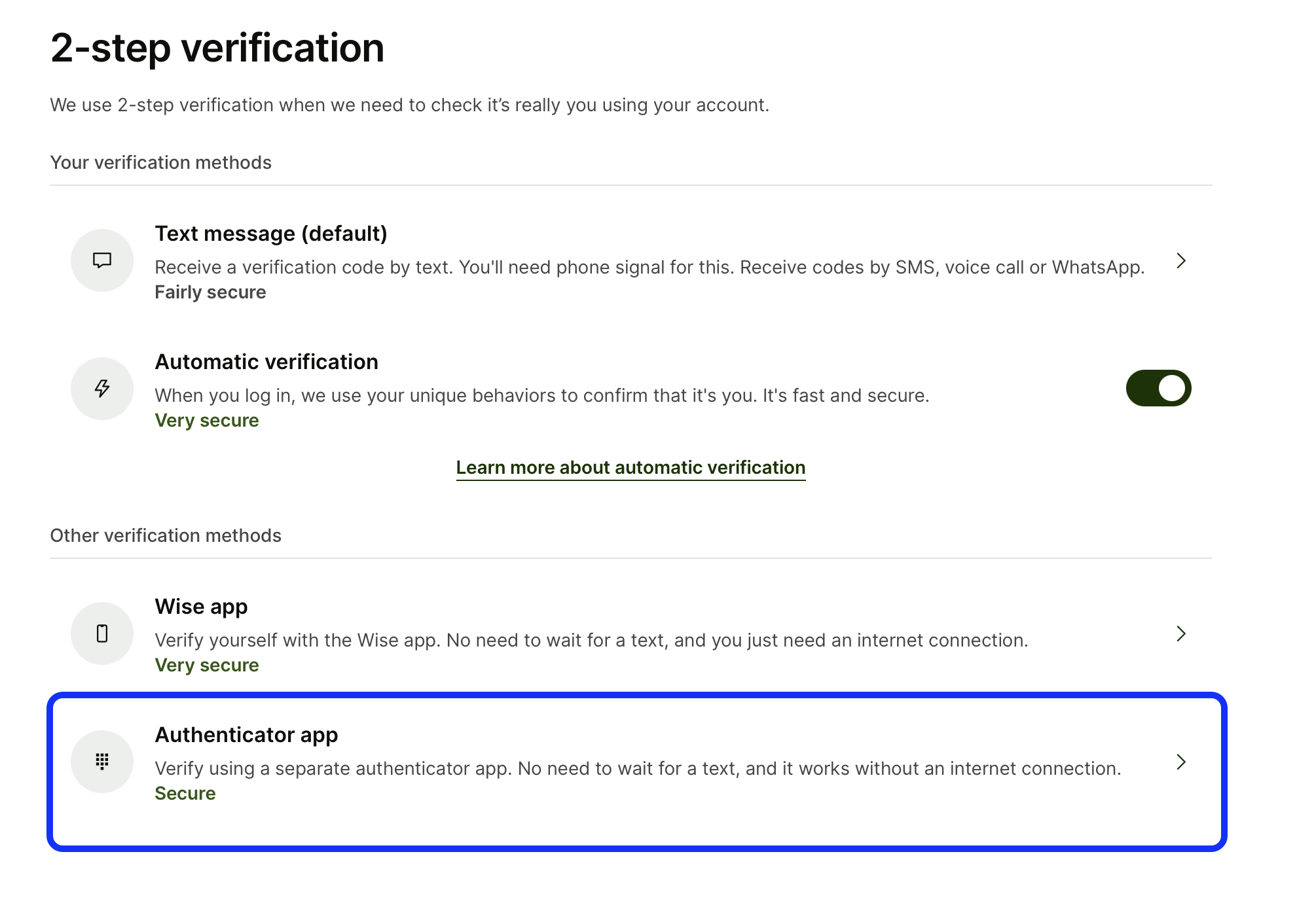
Task: Click the text message description about SMS codes
Action: coord(649,267)
